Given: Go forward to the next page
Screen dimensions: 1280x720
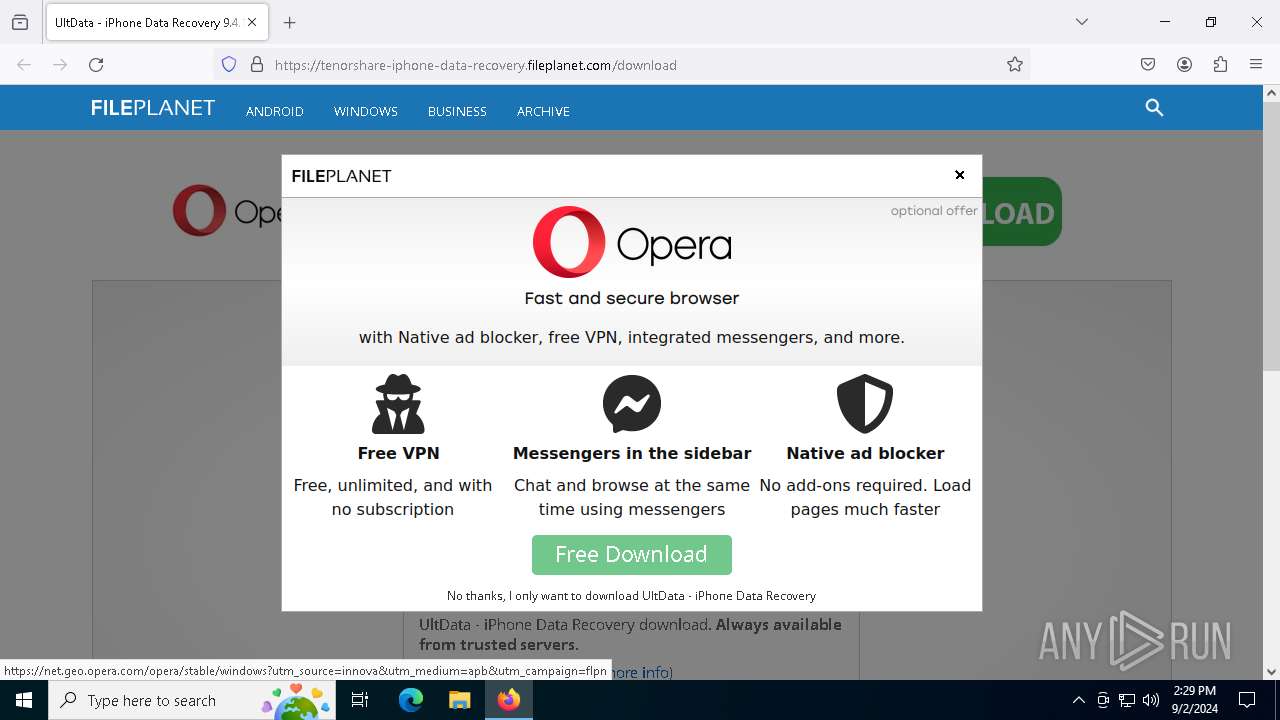Looking at the screenshot, I should 60,65.
